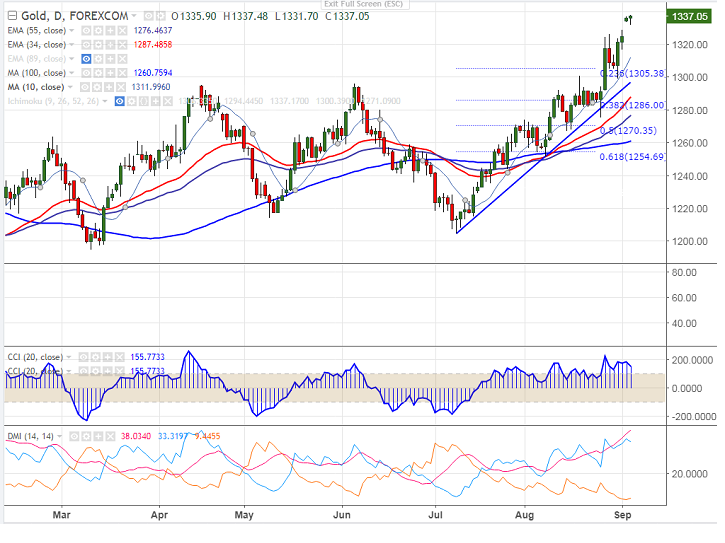The width and height of the screenshot is (725, 543).
Task: Hide EMA (34, close) with eye icon
Action: coord(86,45)
